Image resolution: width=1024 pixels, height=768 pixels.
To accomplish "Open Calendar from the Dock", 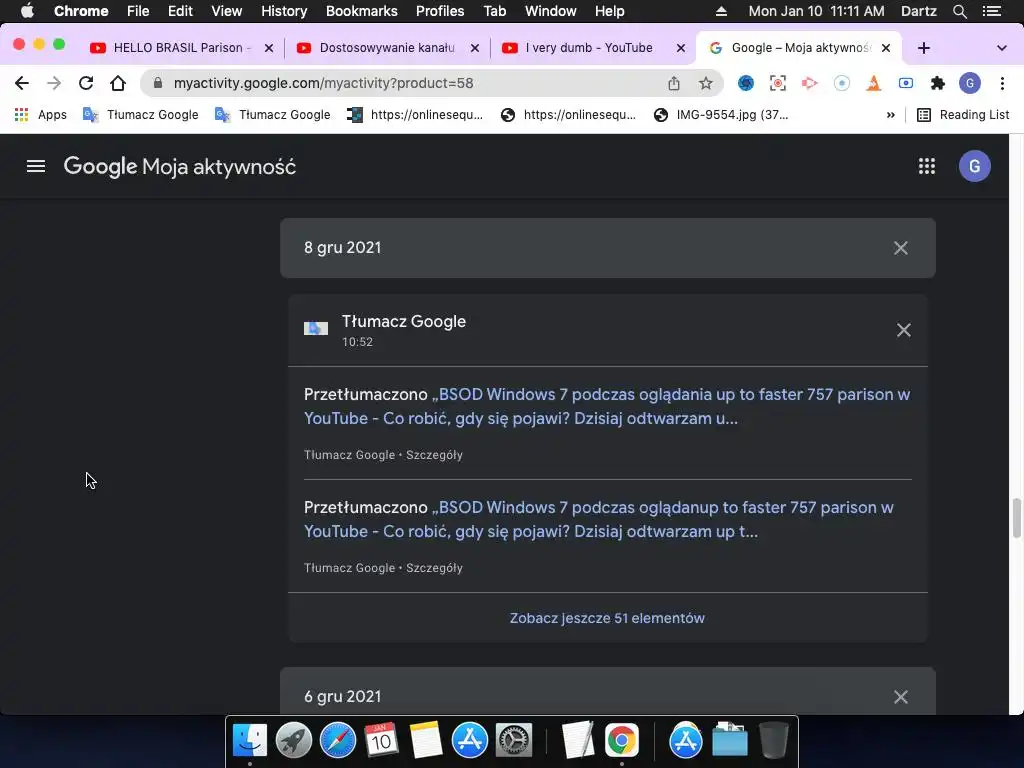I will tap(381, 740).
